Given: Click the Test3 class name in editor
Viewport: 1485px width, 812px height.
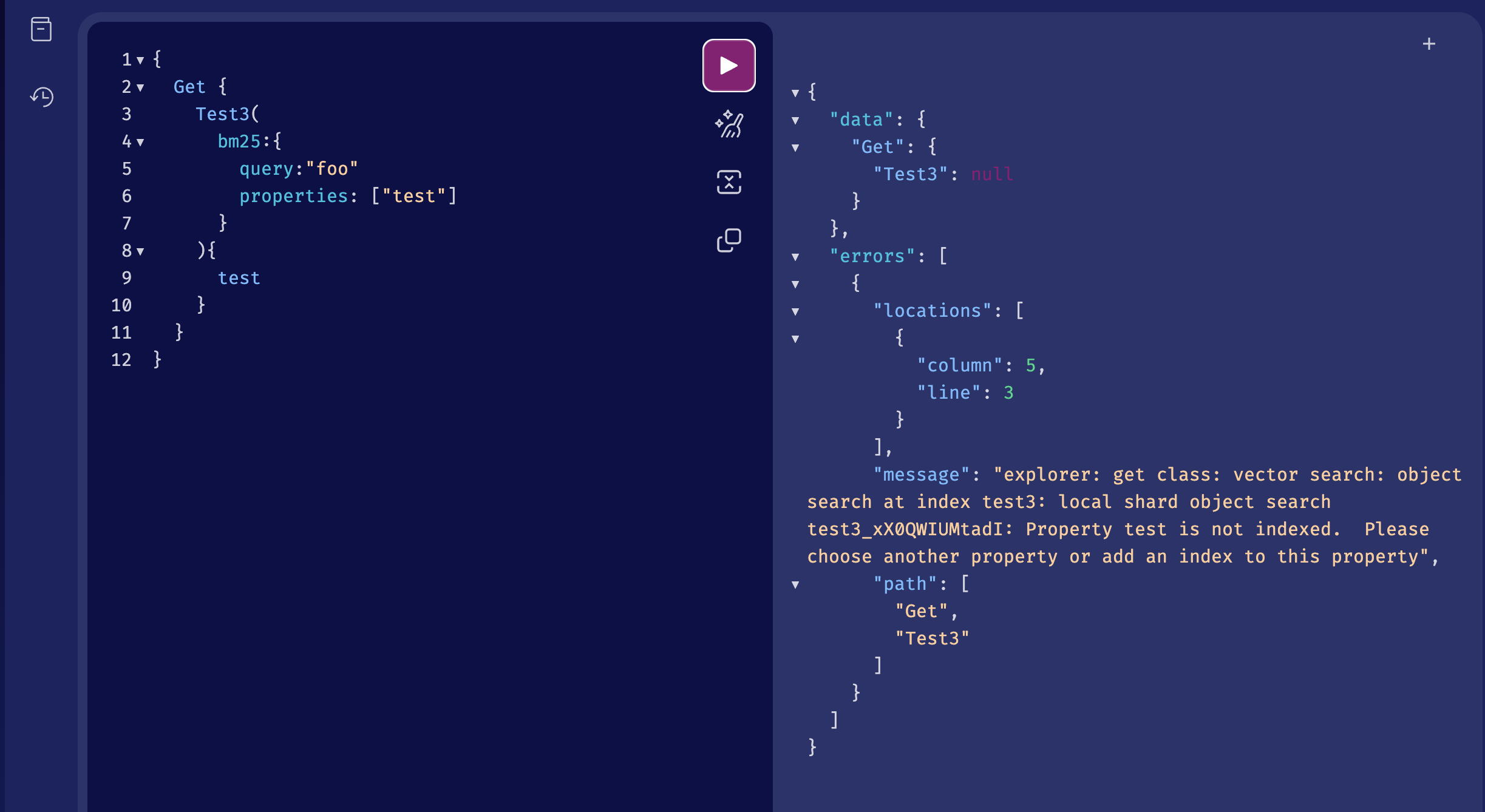Looking at the screenshot, I should 222,114.
